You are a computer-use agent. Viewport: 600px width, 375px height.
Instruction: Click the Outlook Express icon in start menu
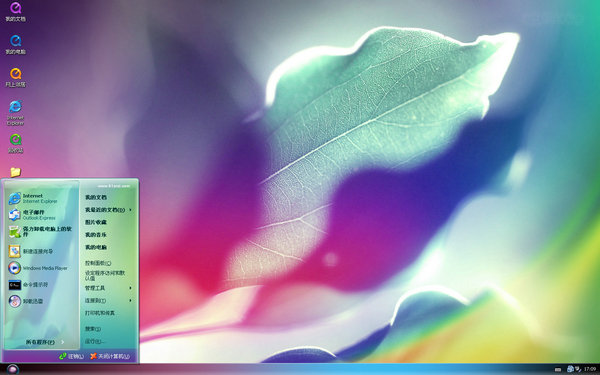click(15, 215)
